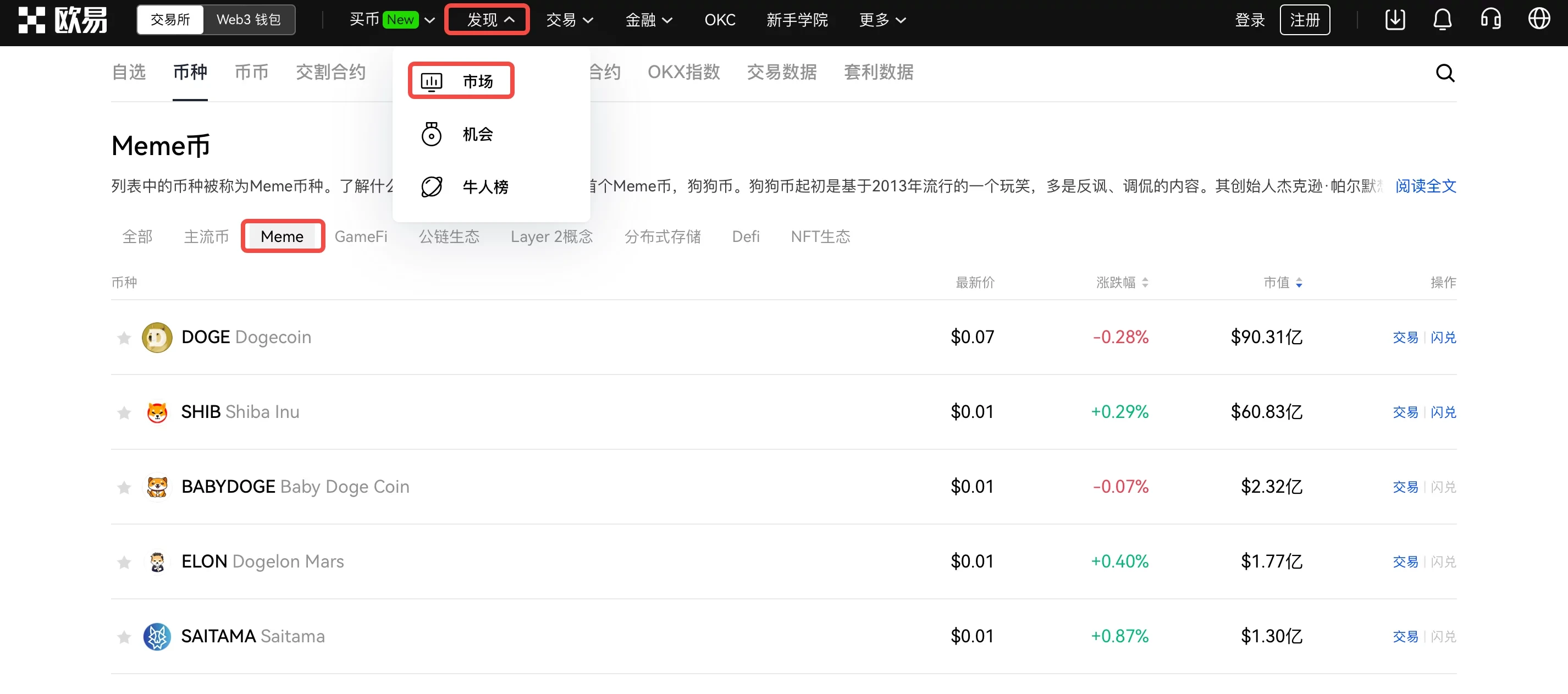Screen dimensions: 1568x694
Task: Click the medal icon beside 机会
Action: (x=432, y=134)
